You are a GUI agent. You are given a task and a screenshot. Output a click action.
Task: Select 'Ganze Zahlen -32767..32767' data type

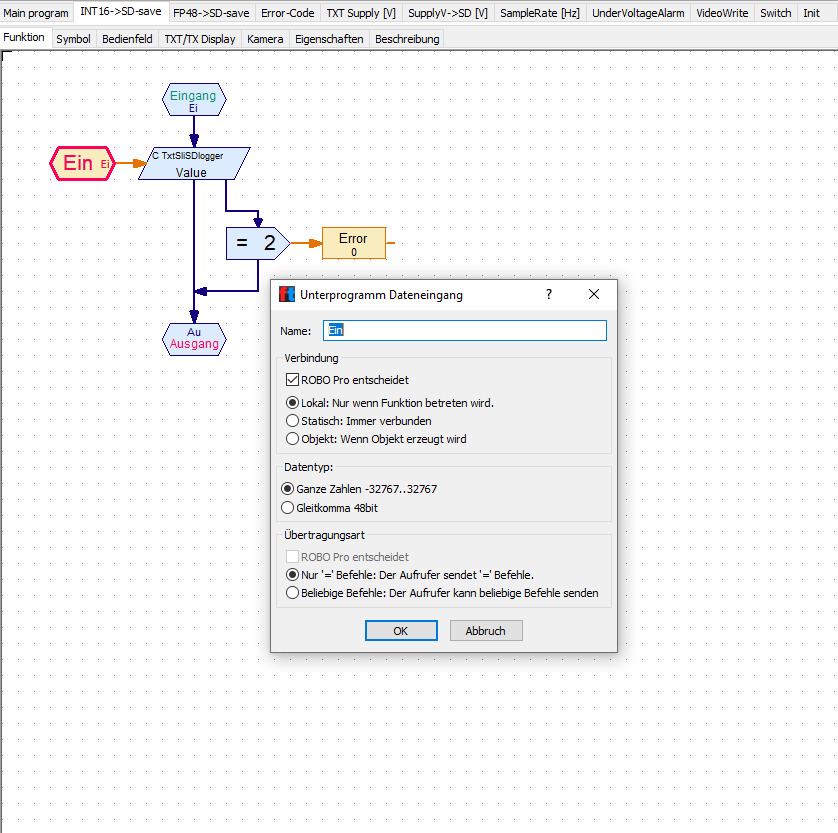(x=359, y=489)
